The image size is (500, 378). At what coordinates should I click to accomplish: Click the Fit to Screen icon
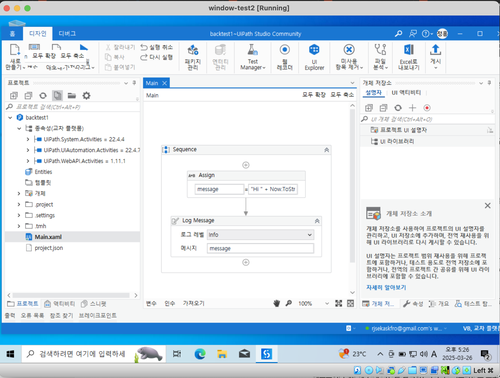coord(339,303)
